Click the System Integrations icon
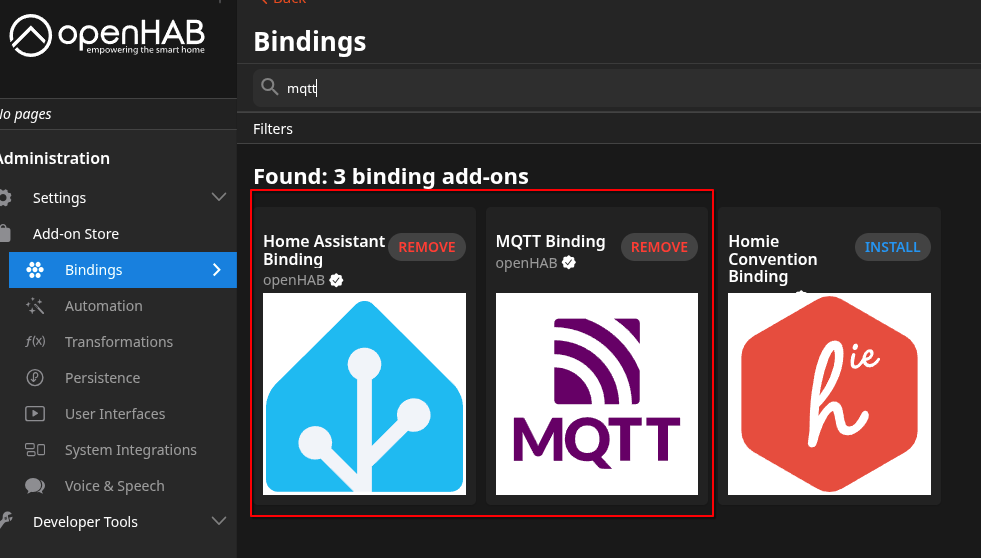 35,450
